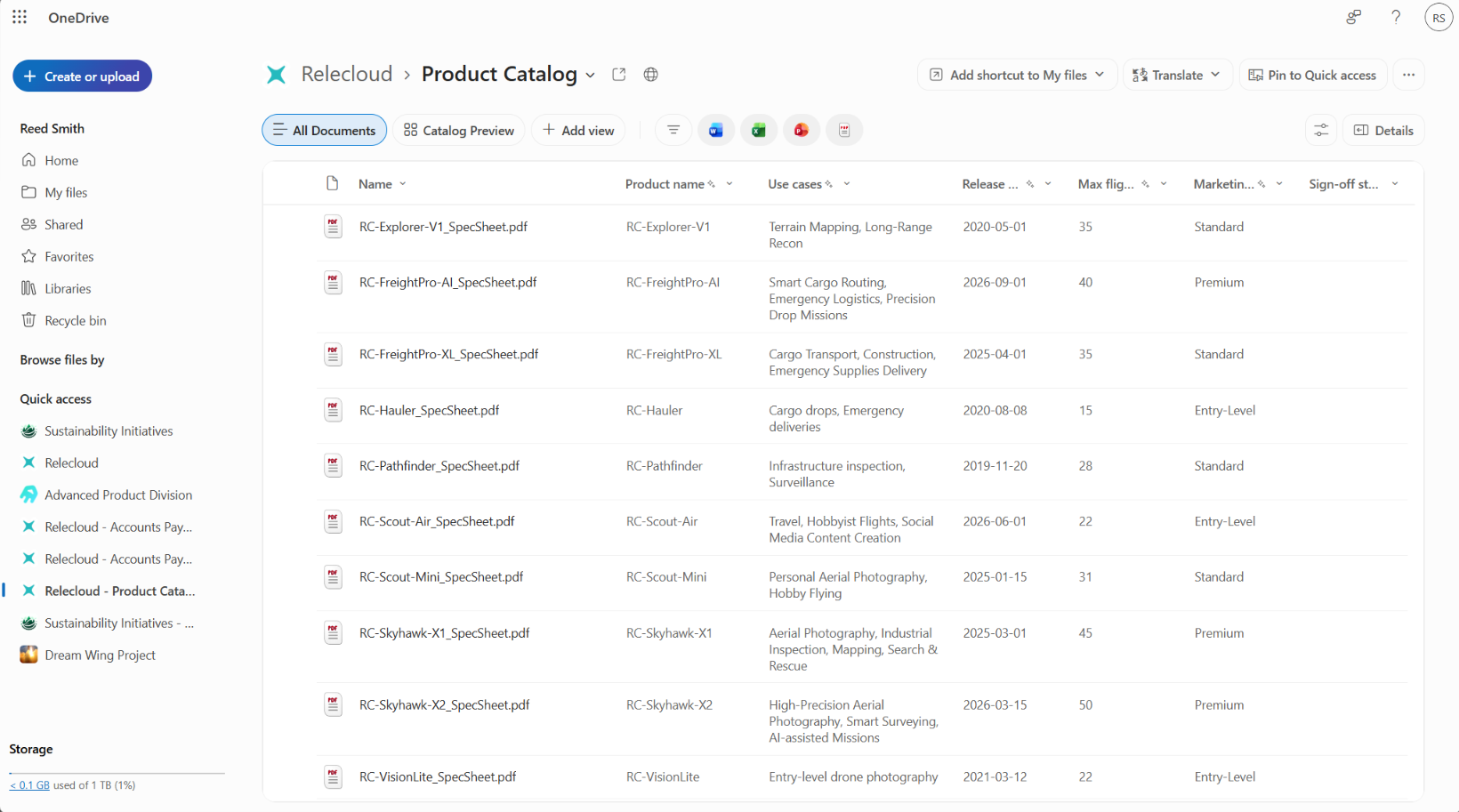Switch to All Documents view
Screen dimensions: 1459x812
coord(325,131)
